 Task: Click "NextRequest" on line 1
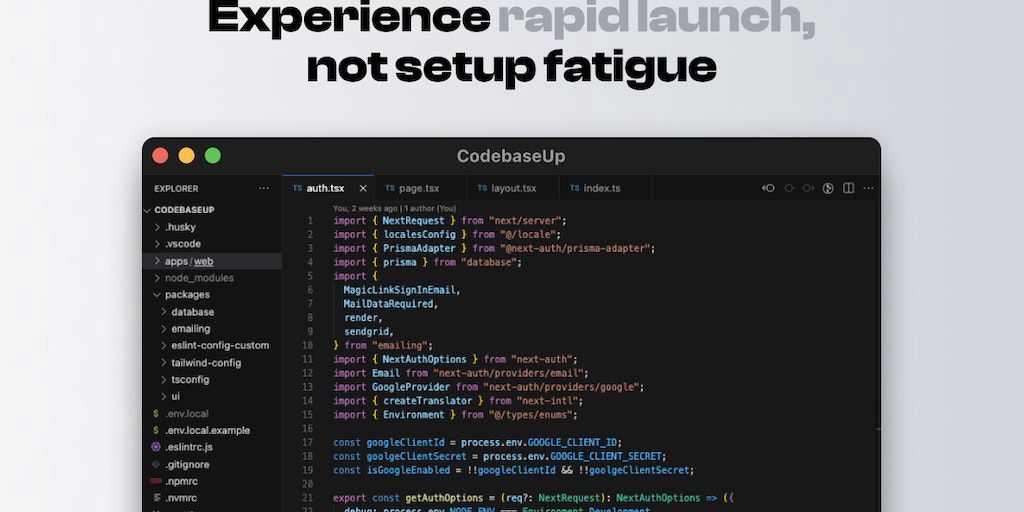[413, 221]
